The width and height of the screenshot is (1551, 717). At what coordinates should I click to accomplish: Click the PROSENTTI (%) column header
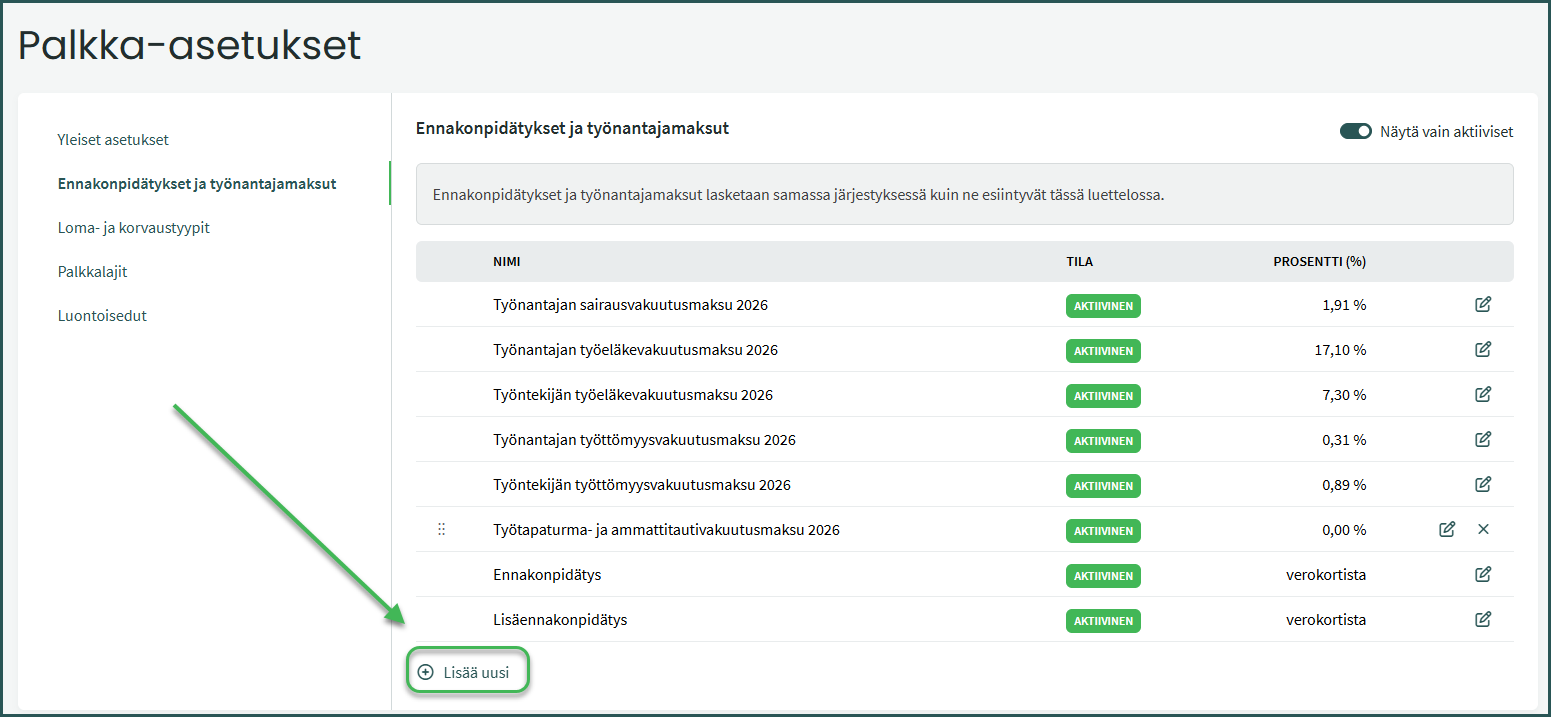pyautogui.click(x=1319, y=262)
